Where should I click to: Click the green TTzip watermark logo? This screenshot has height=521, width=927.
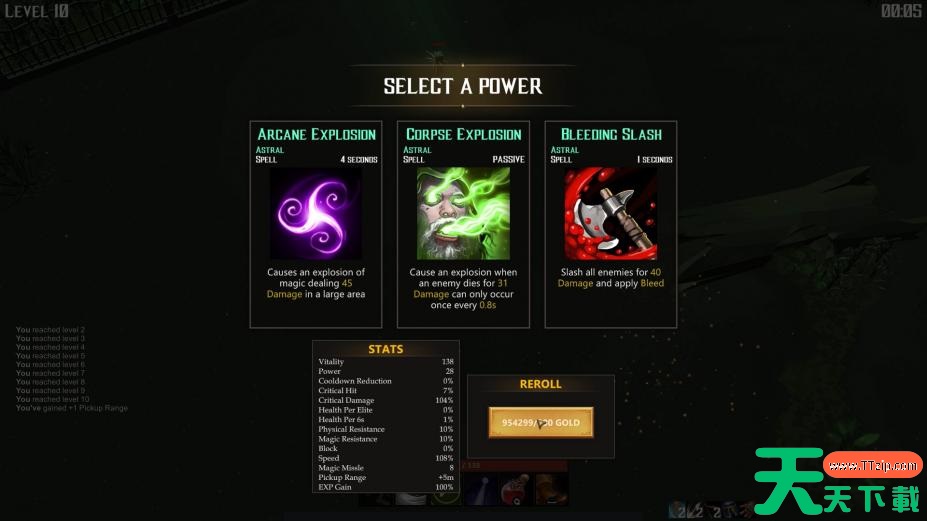coord(790,480)
